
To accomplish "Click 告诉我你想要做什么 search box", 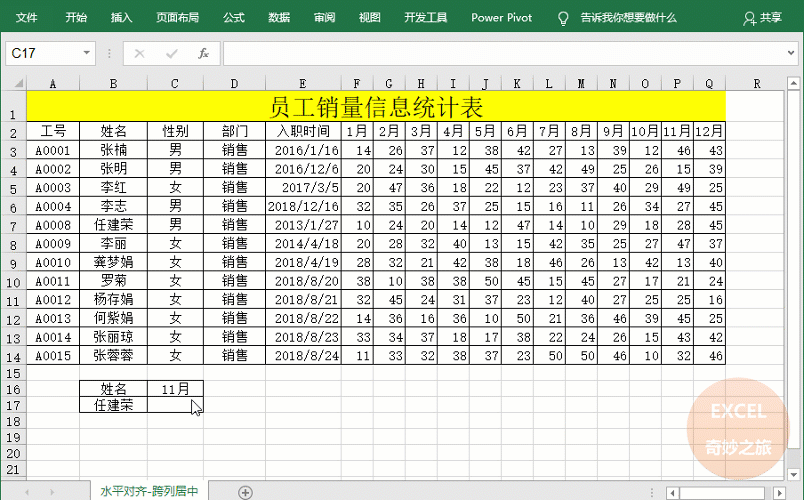I will point(629,17).
